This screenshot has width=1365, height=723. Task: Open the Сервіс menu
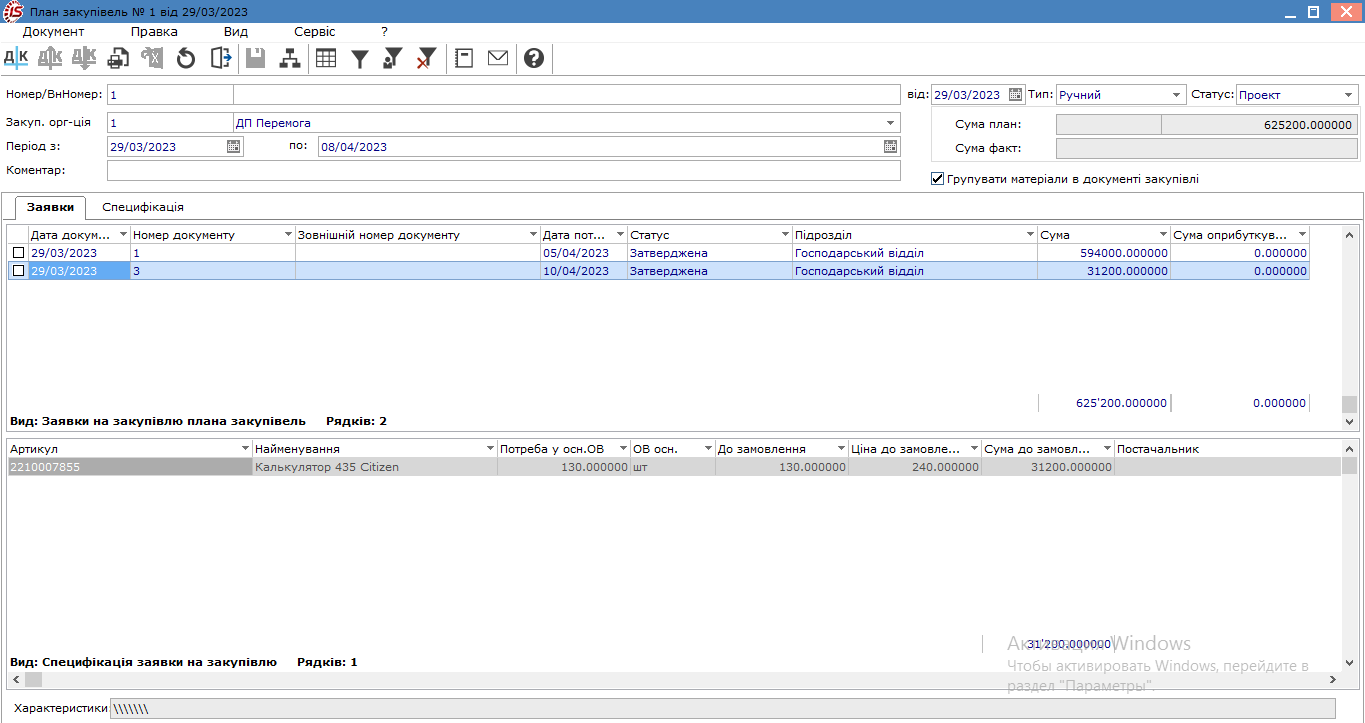point(315,31)
